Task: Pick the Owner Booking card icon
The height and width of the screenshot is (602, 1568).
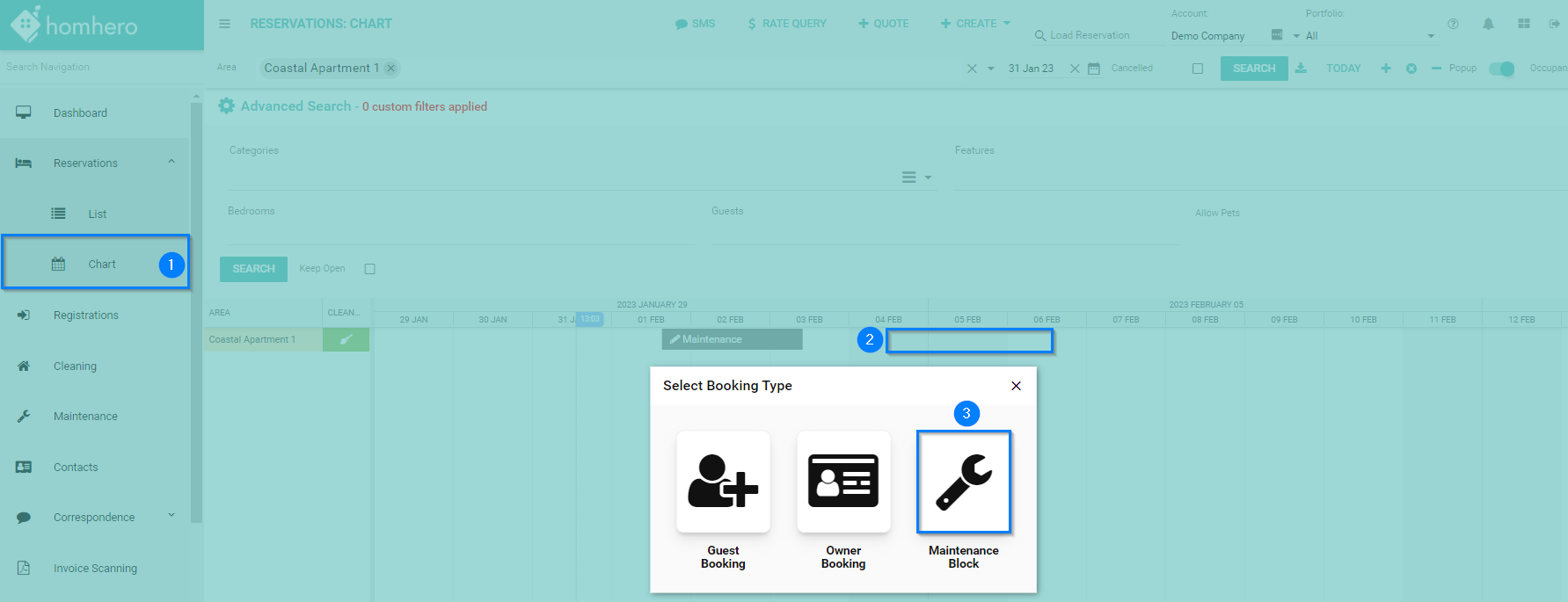Action: tap(843, 482)
